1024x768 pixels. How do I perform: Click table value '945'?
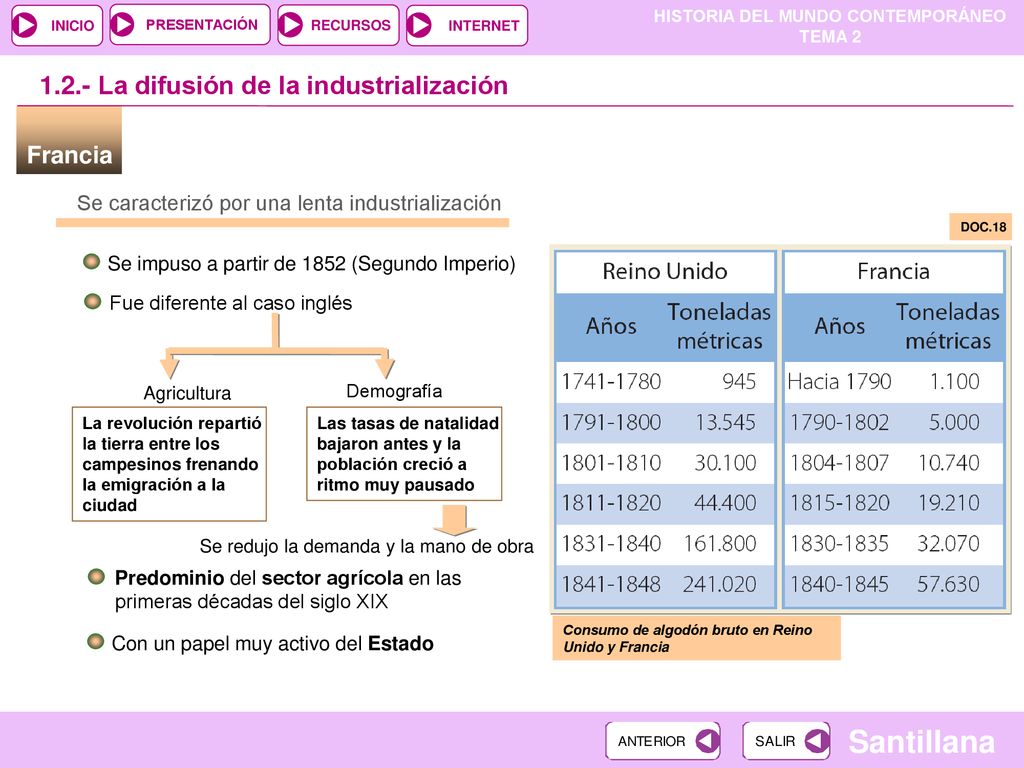[x=739, y=381]
